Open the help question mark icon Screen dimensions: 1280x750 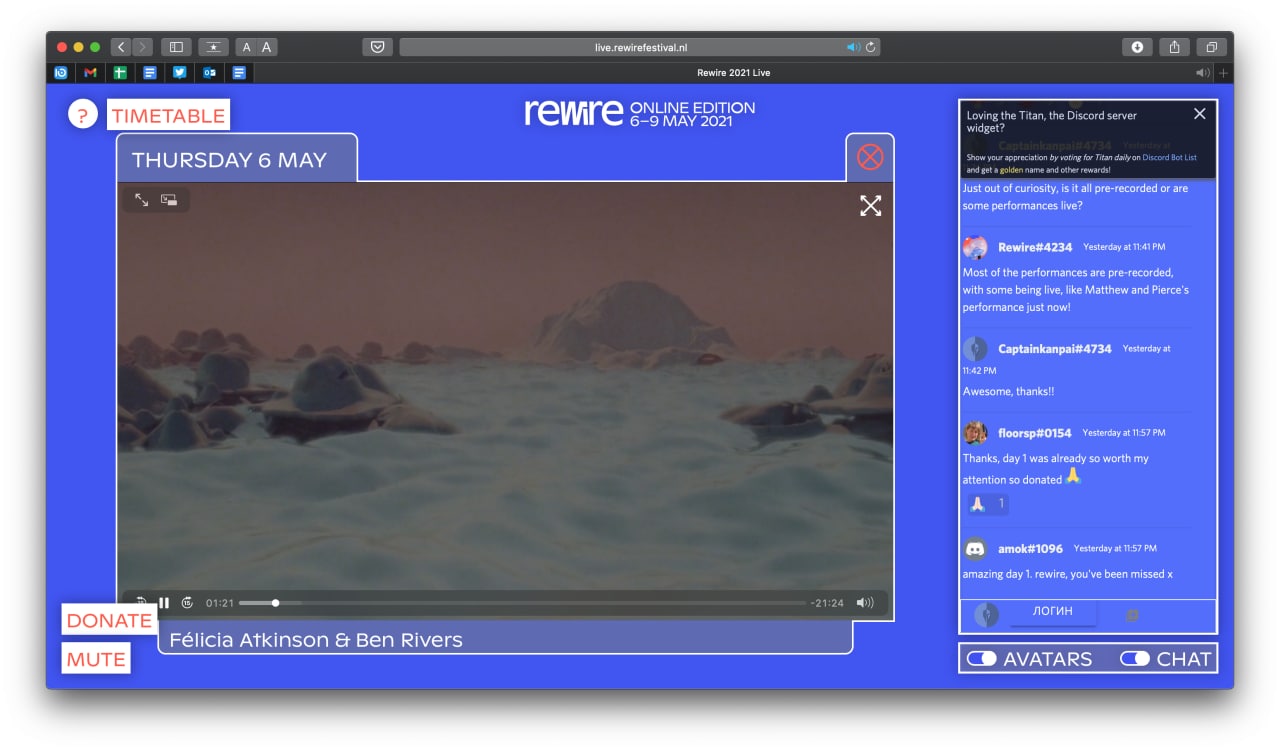point(83,114)
